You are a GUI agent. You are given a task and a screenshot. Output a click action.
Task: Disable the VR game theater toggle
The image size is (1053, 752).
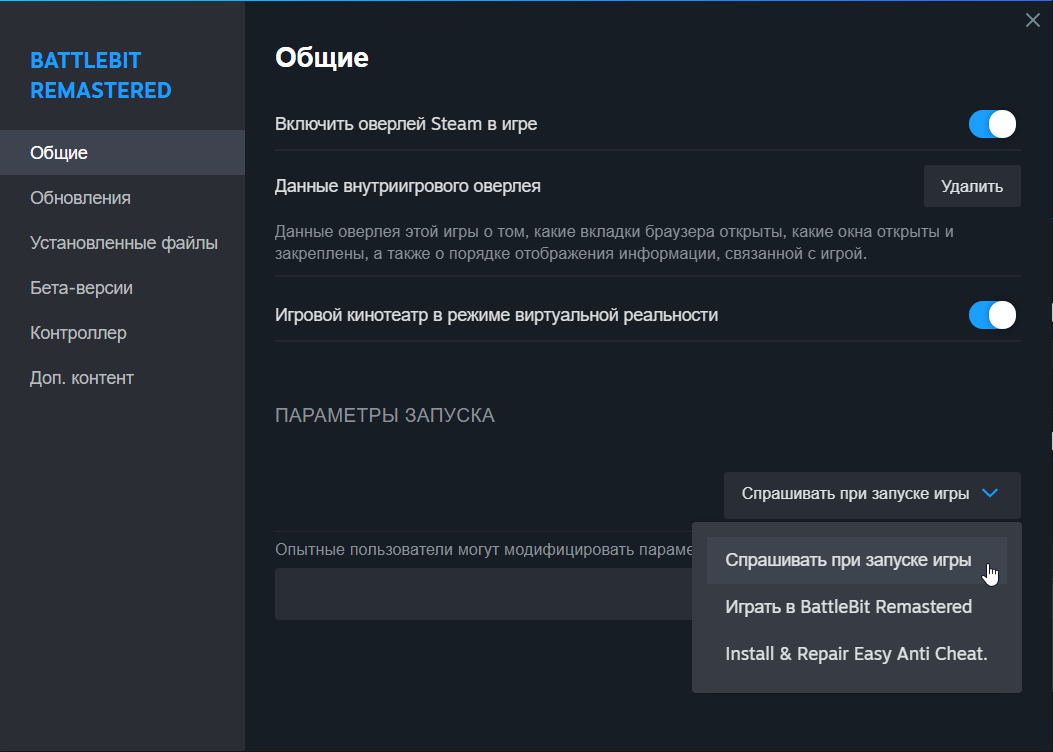(992, 315)
